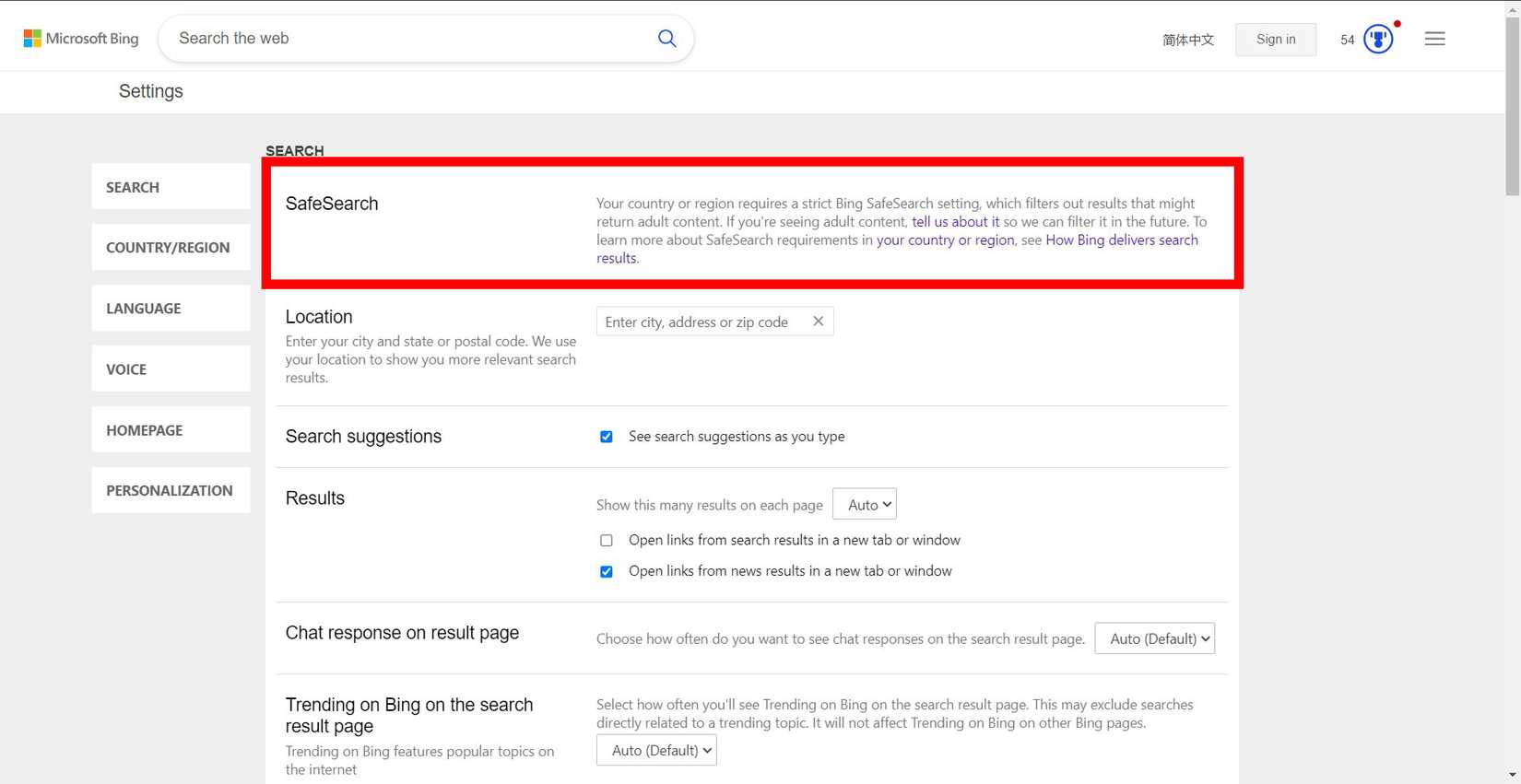Disable open news results in new tab
Viewport: 1521px width, 784px height.
click(607, 572)
